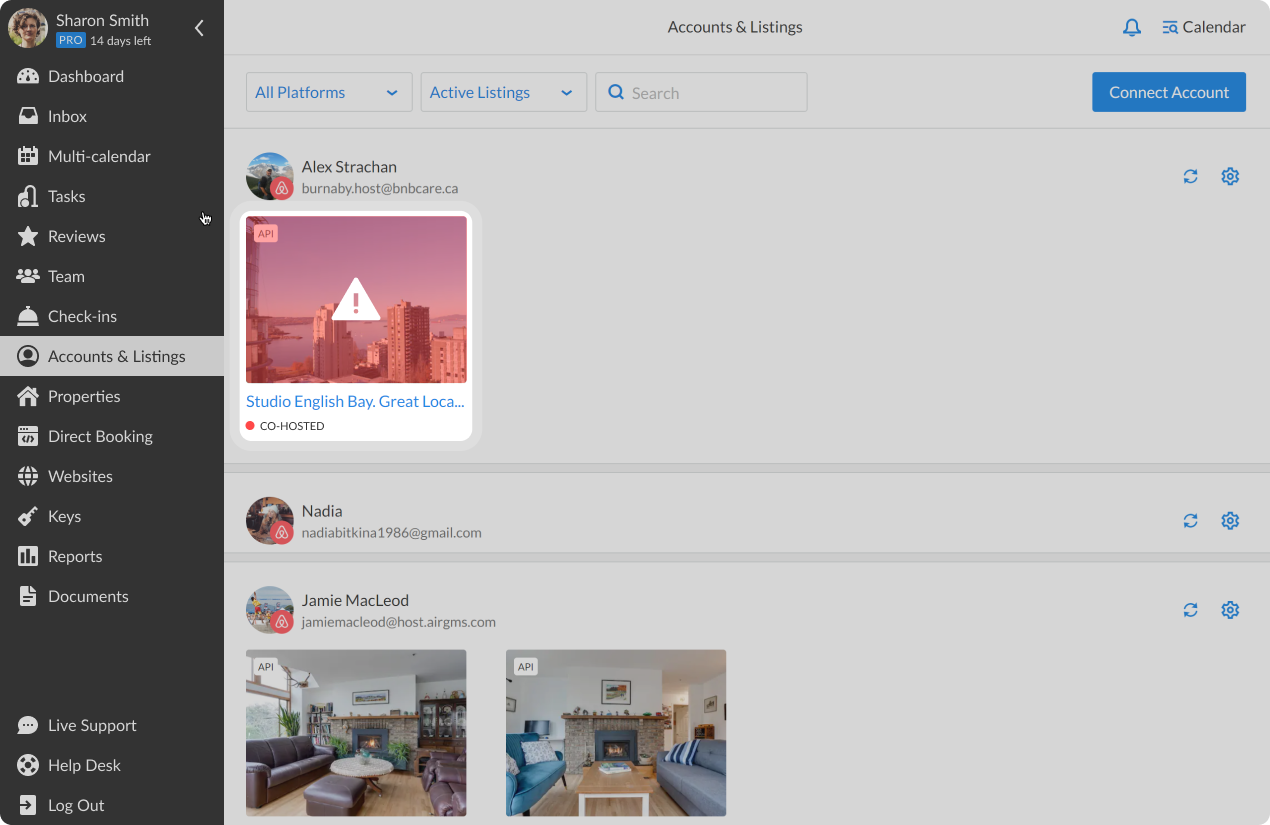Open the Studio English Bay listing link

click(355, 401)
